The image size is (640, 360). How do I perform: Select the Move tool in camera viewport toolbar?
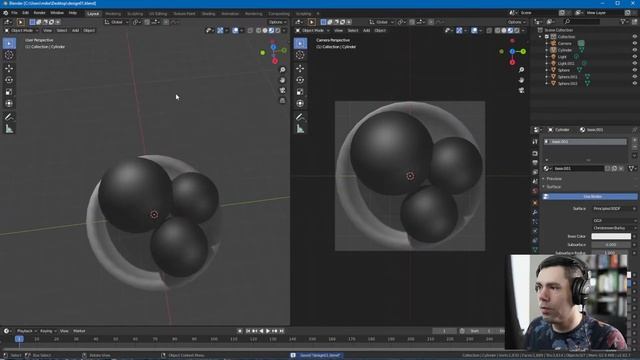pyautogui.click(x=300, y=69)
